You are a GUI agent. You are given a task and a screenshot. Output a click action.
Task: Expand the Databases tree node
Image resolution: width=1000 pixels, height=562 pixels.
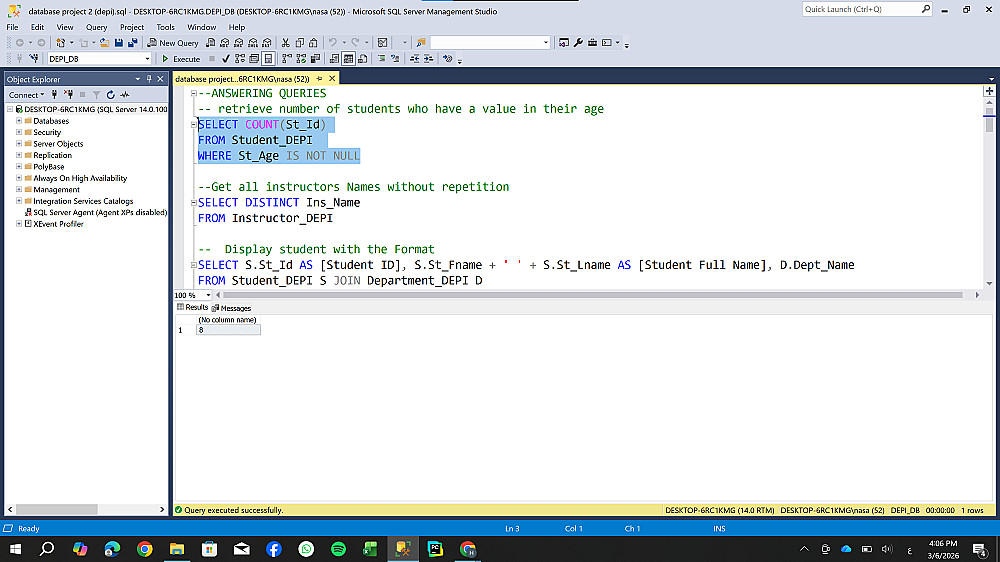[18, 121]
